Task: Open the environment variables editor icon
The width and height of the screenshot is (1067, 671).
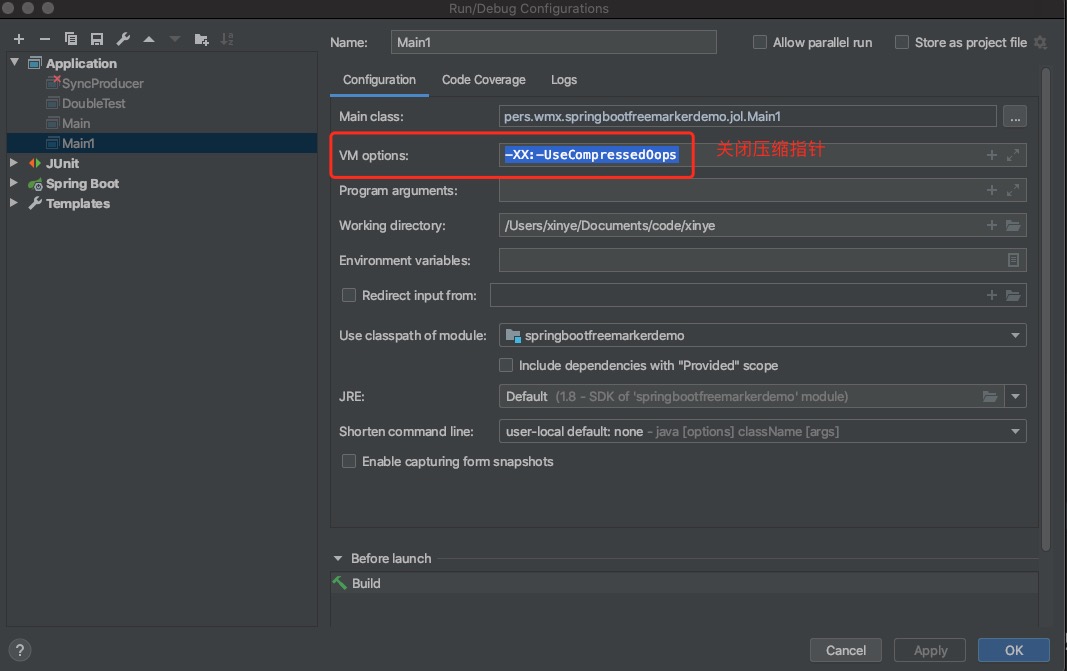Action: pyautogui.click(x=1013, y=260)
